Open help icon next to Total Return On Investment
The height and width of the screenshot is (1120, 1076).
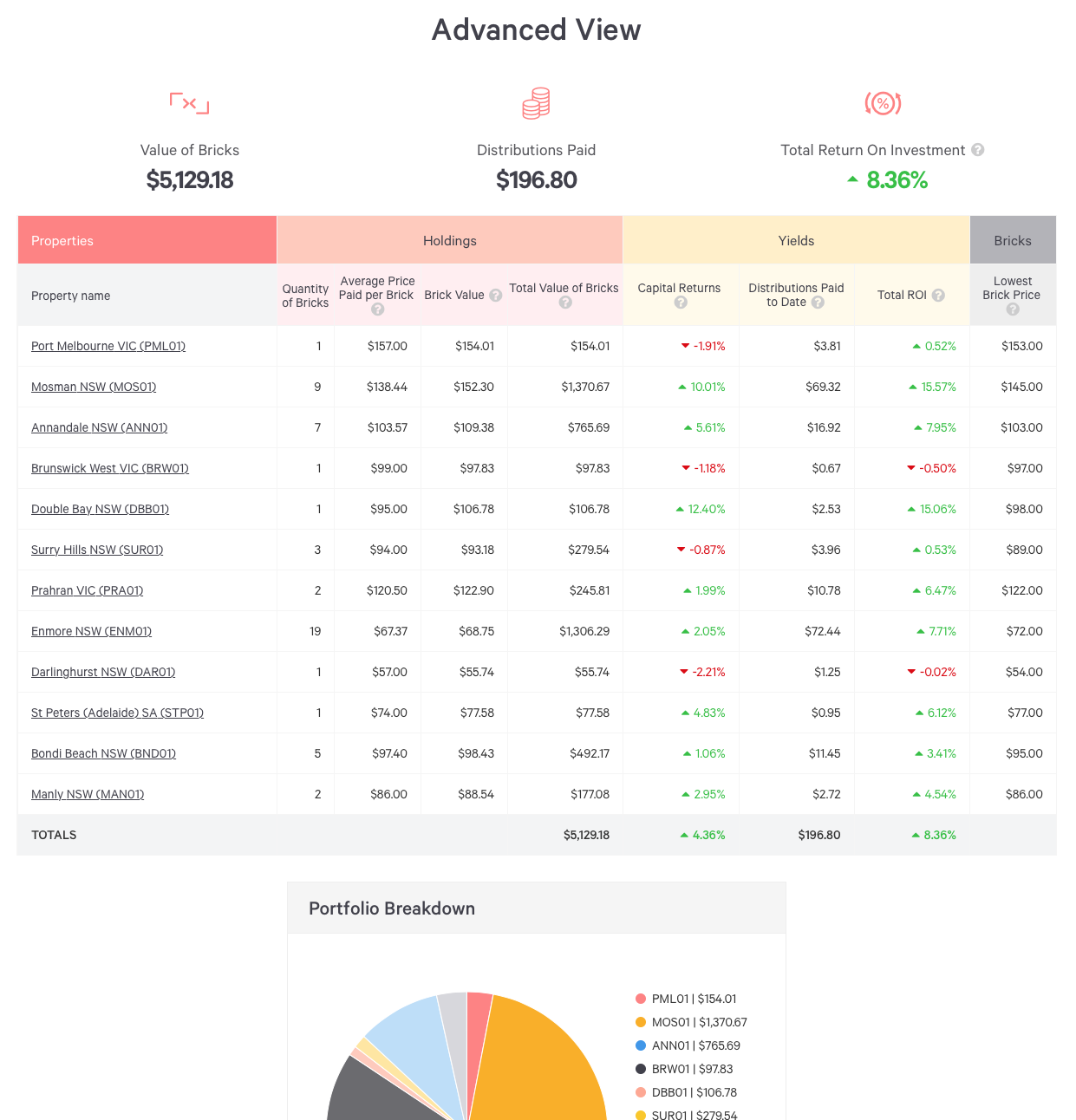coord(978,150)
